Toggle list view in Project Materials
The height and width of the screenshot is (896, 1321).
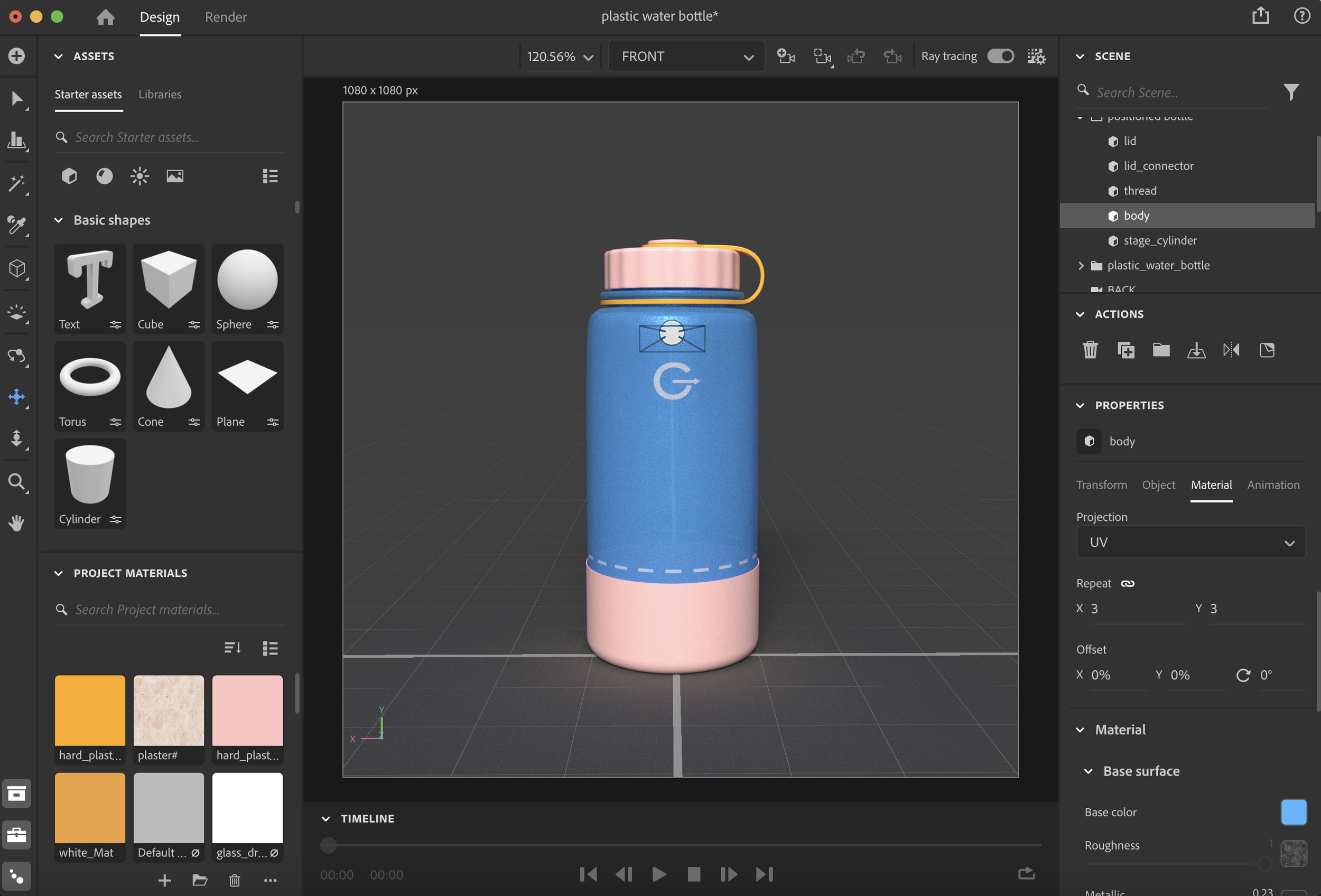coord(270,648)
